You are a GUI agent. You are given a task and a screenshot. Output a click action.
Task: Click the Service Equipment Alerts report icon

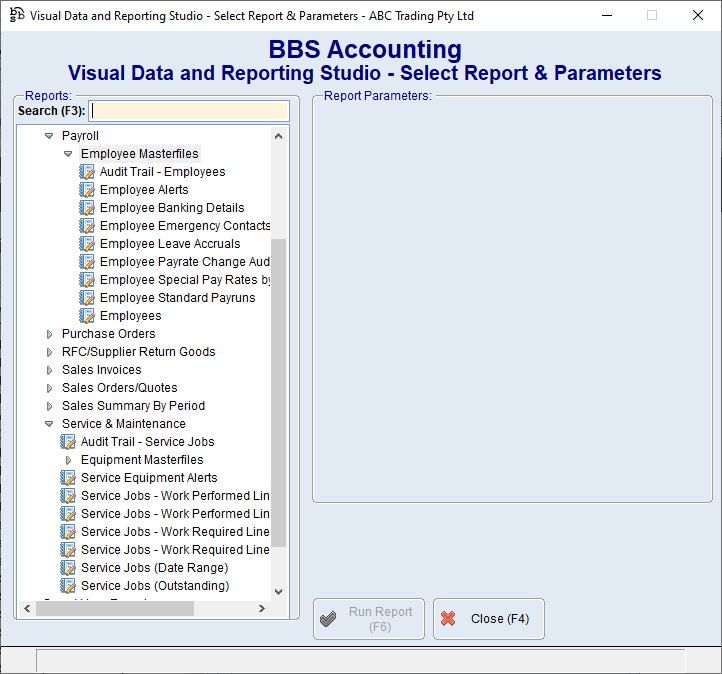pos(68,478)
